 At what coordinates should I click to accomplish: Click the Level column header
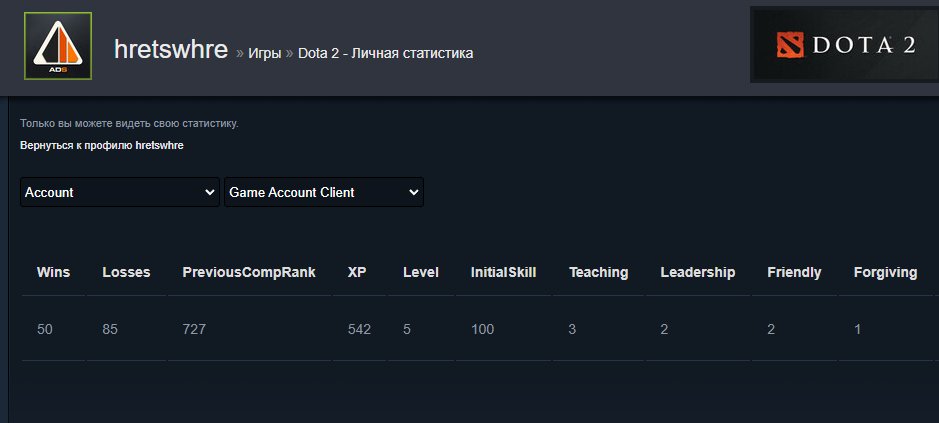click(421, 273)
